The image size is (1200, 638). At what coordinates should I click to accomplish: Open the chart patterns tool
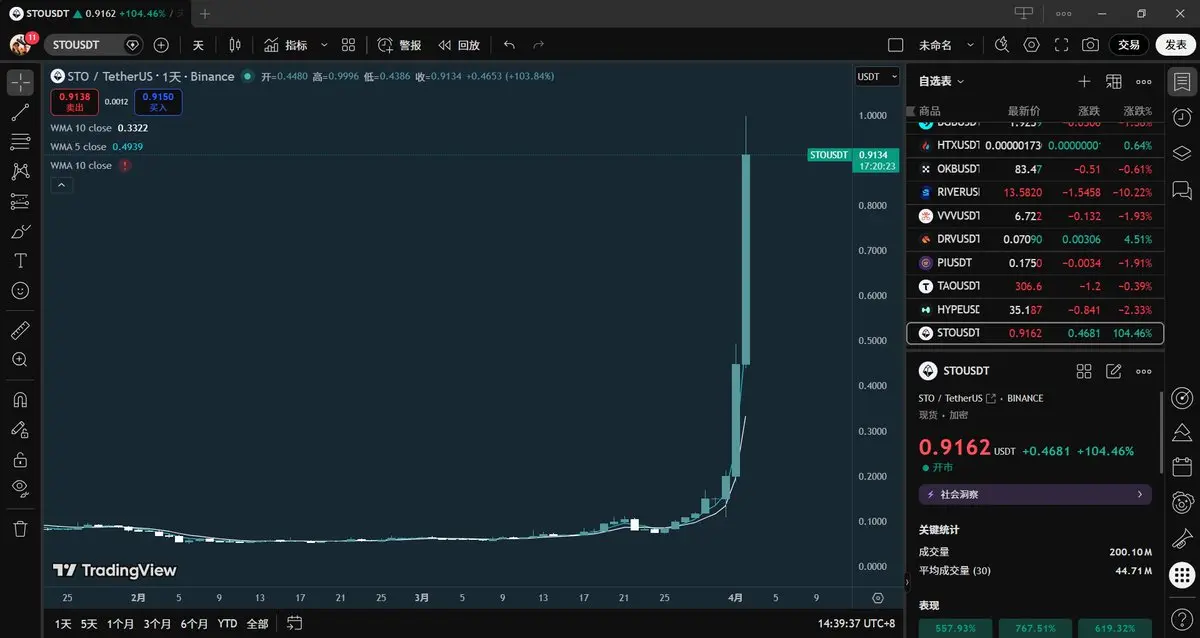point(20,172)
